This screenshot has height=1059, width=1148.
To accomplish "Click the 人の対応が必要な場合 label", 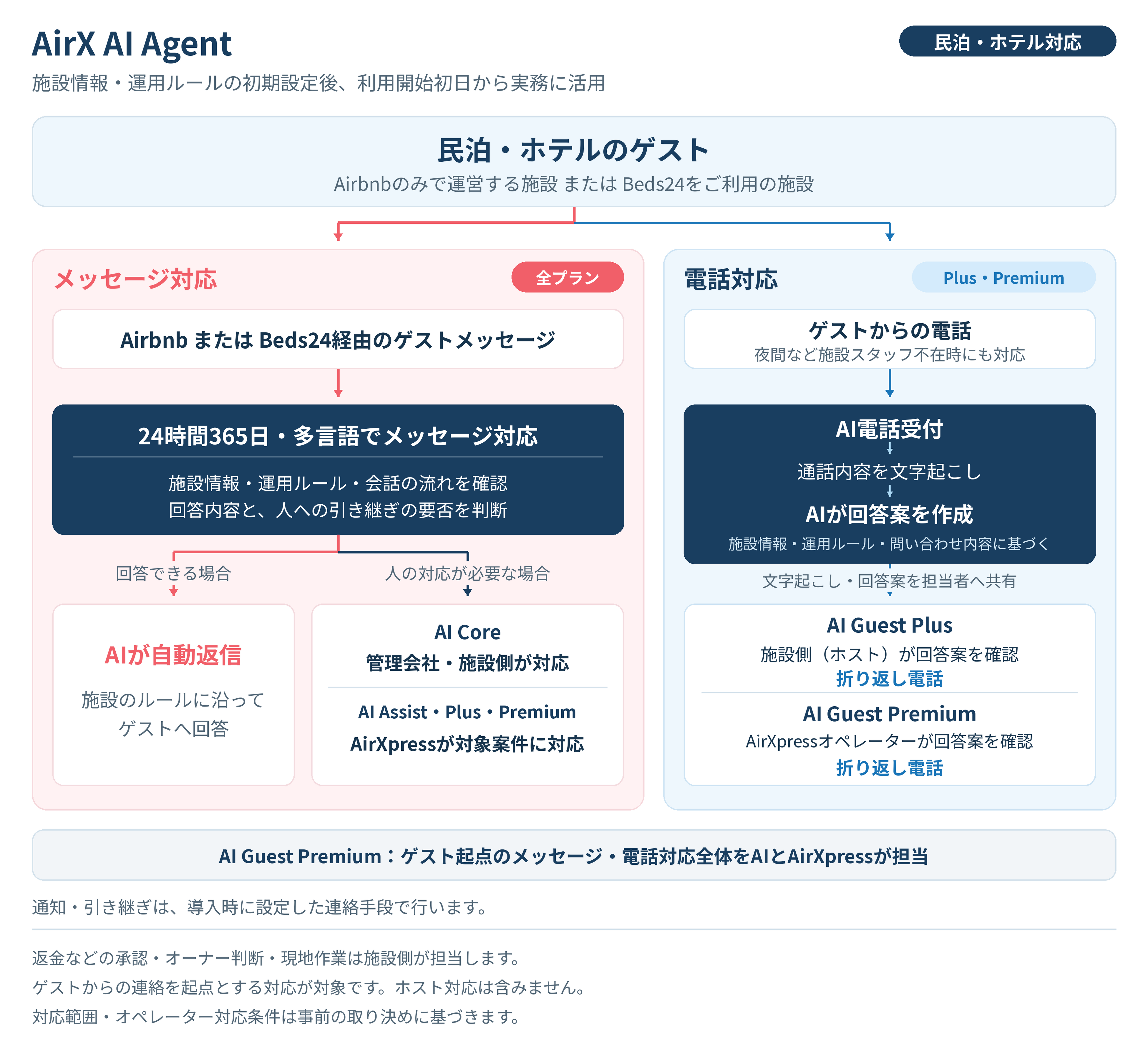I will 467,573.
